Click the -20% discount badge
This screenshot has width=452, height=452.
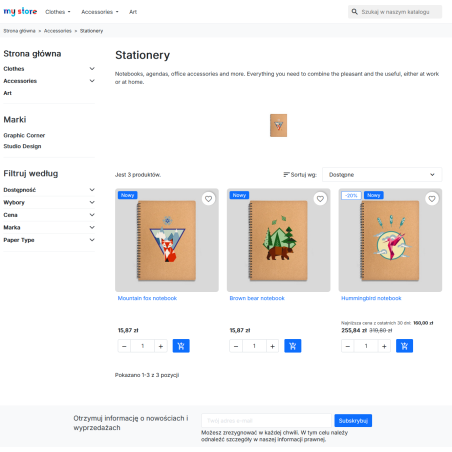pyautogui.click(x=351, y=195)
